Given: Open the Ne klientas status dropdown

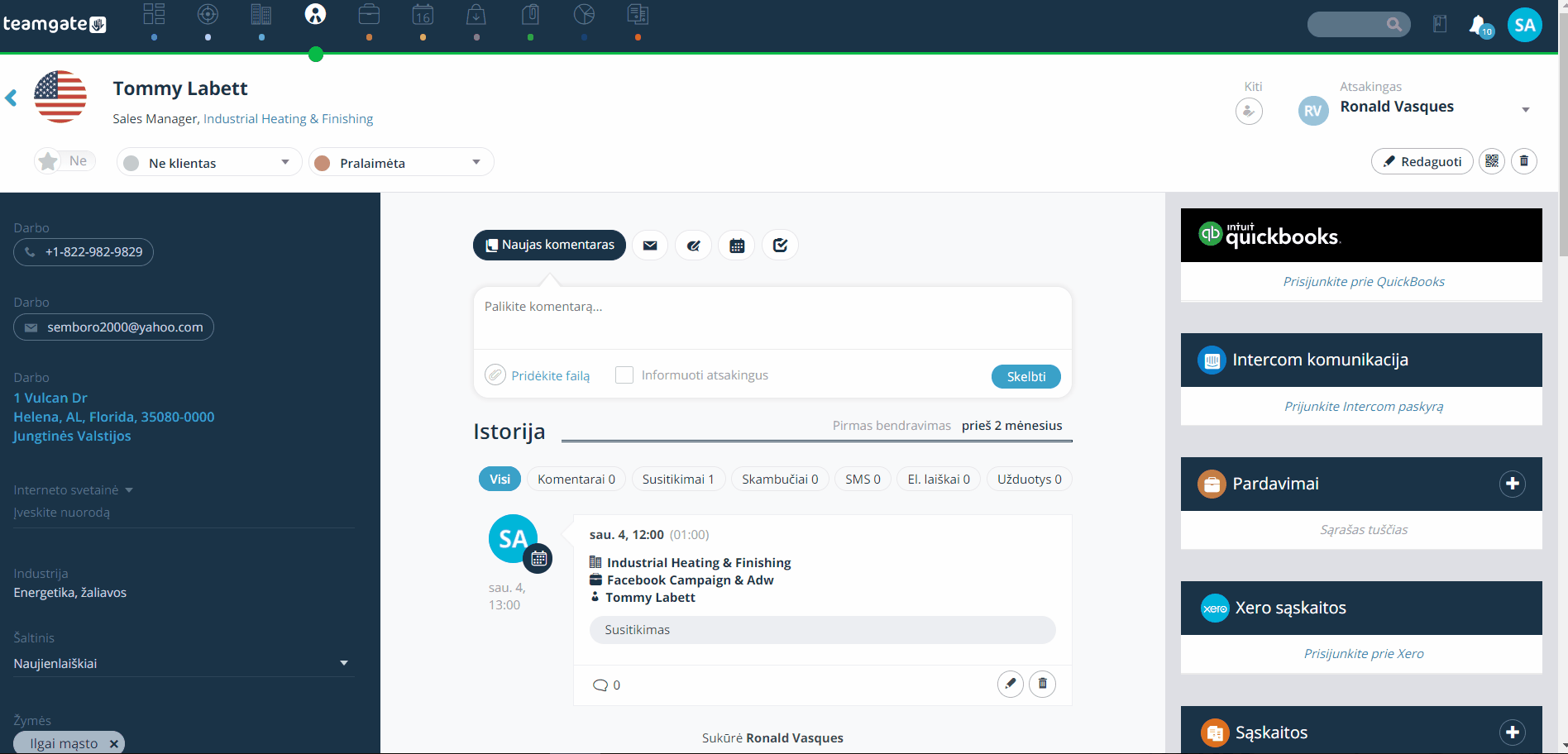Looking at the screenshot, I should point(209,162).
